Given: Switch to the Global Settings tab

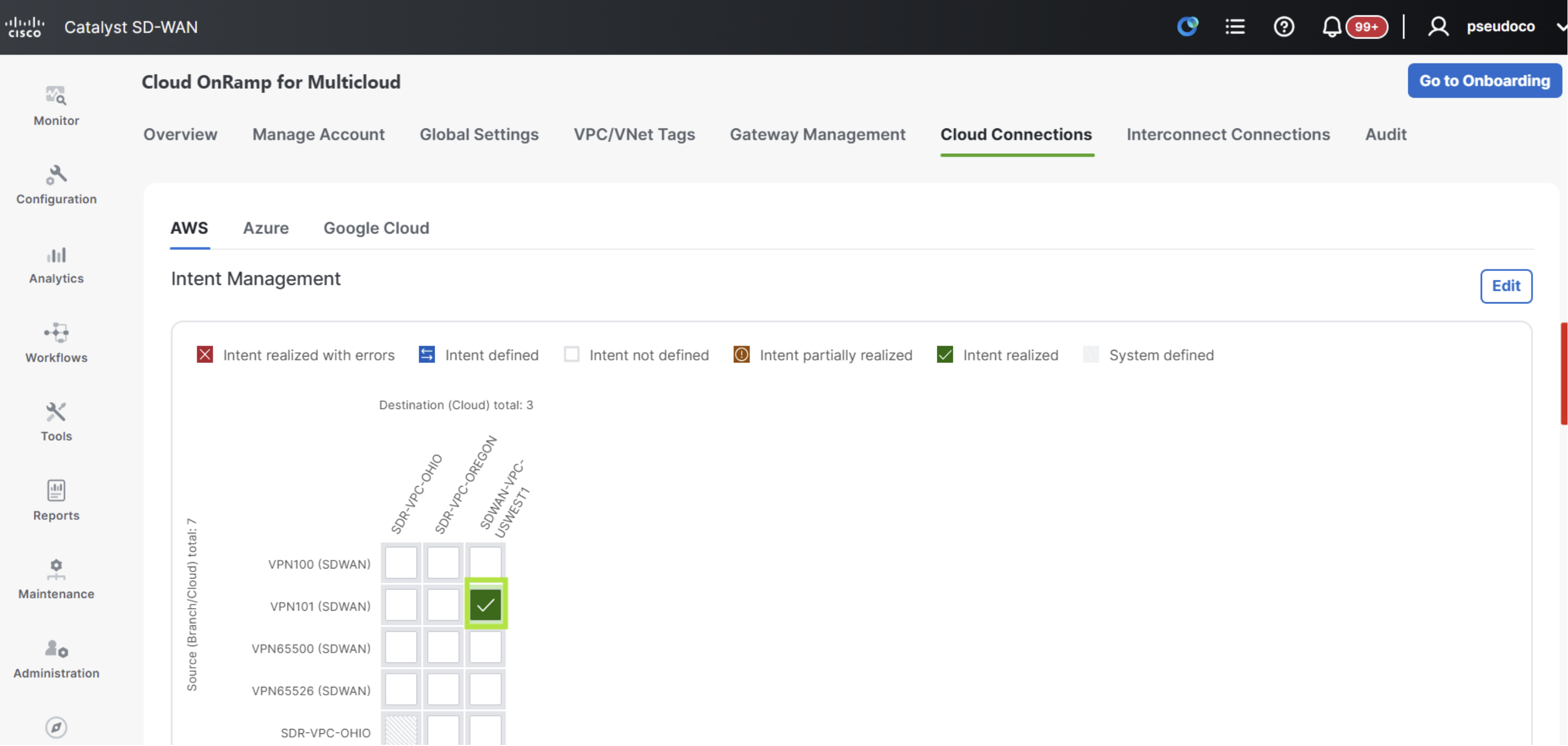Looking at the screenshot, I should (x=479, y=135).
